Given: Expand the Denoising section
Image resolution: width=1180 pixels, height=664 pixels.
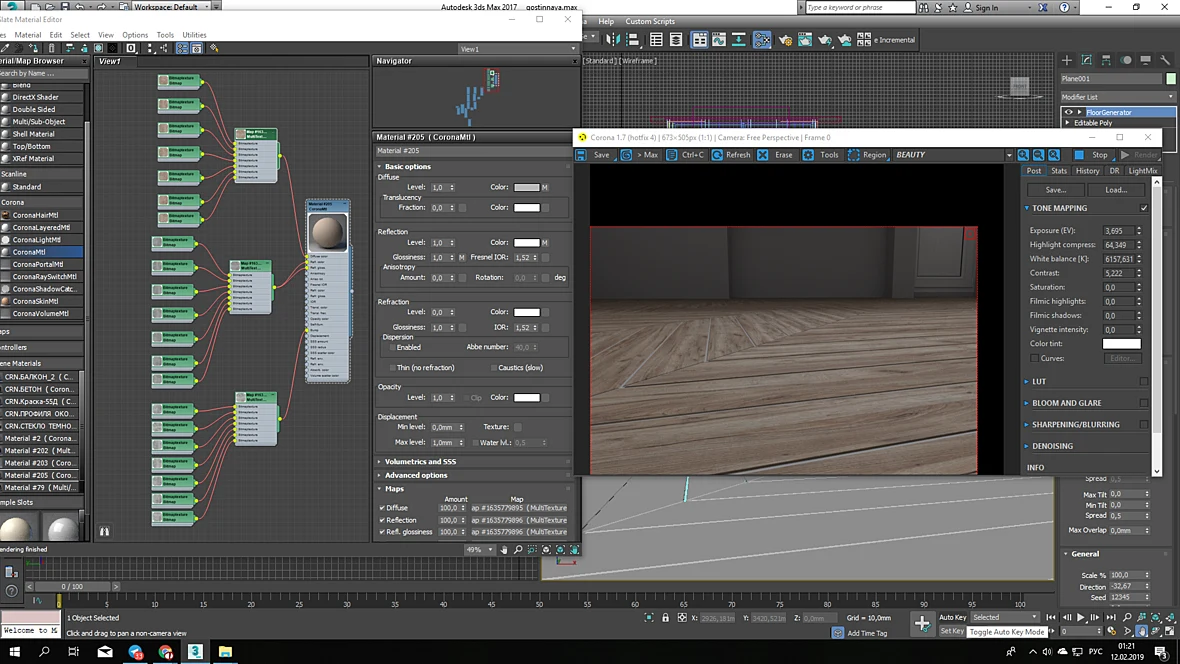Looking at the screenshot, I should 1026,446.
